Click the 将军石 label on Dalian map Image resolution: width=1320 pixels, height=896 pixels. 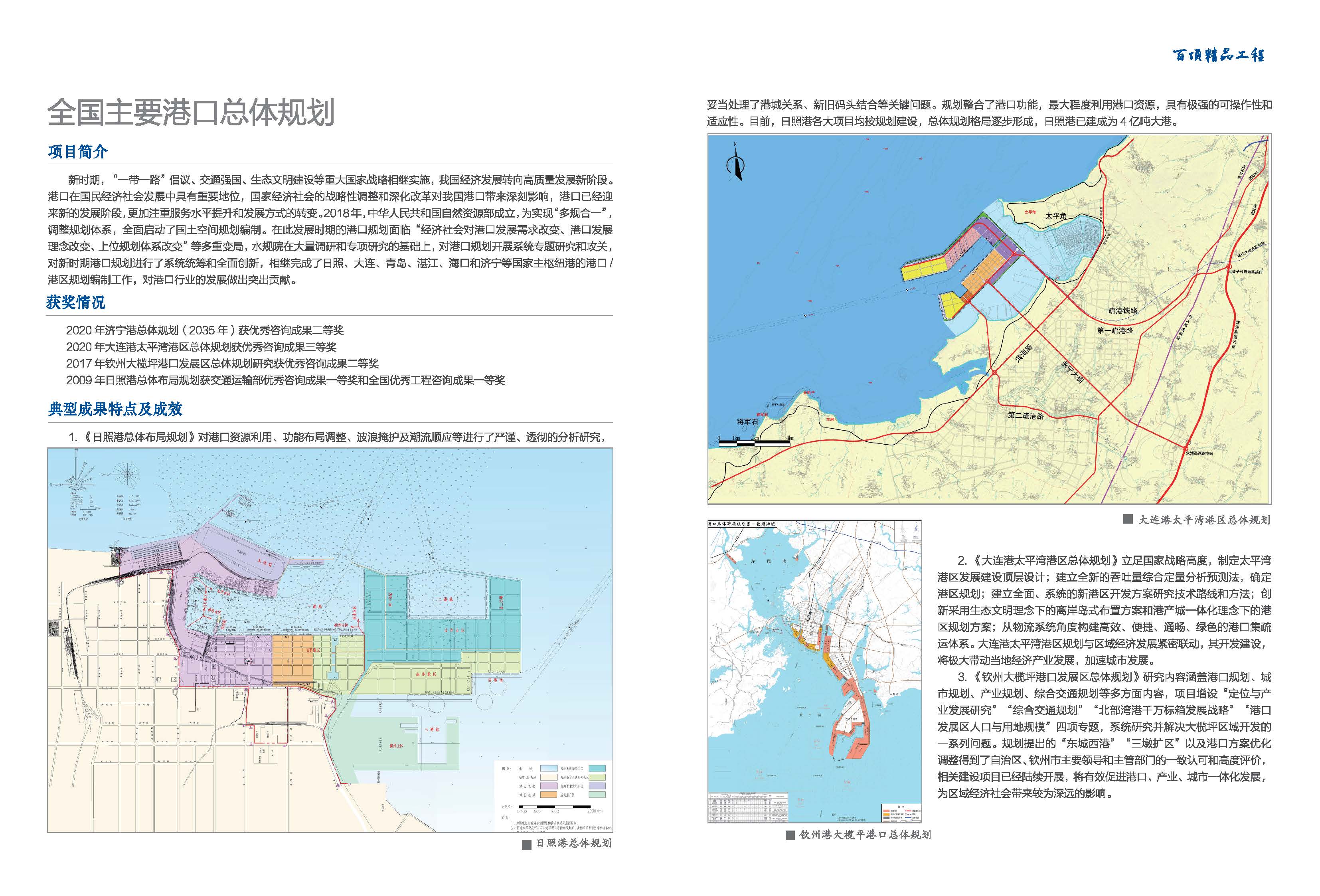747,422
